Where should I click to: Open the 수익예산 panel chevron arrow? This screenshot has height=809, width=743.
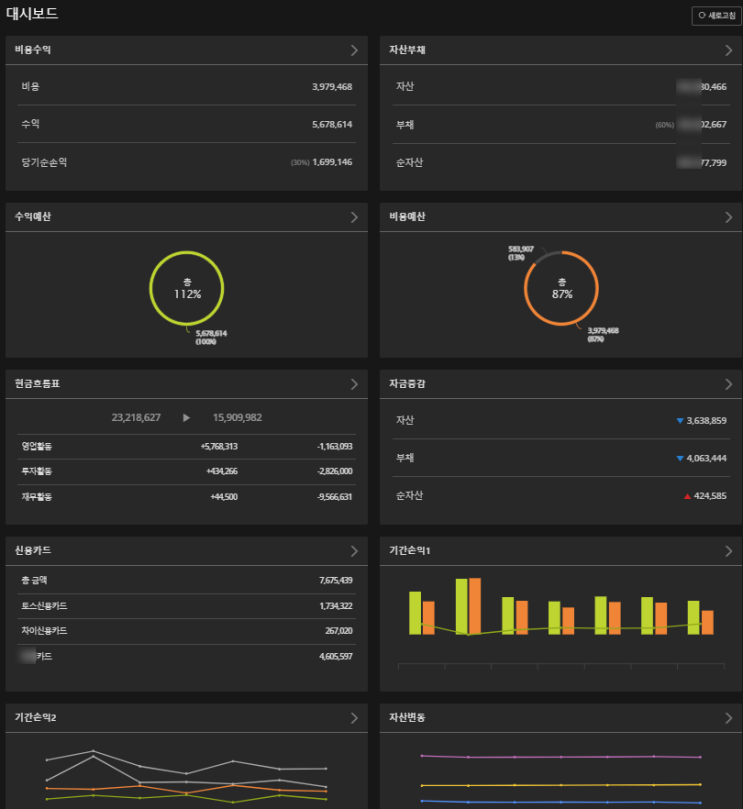point(354,217)
